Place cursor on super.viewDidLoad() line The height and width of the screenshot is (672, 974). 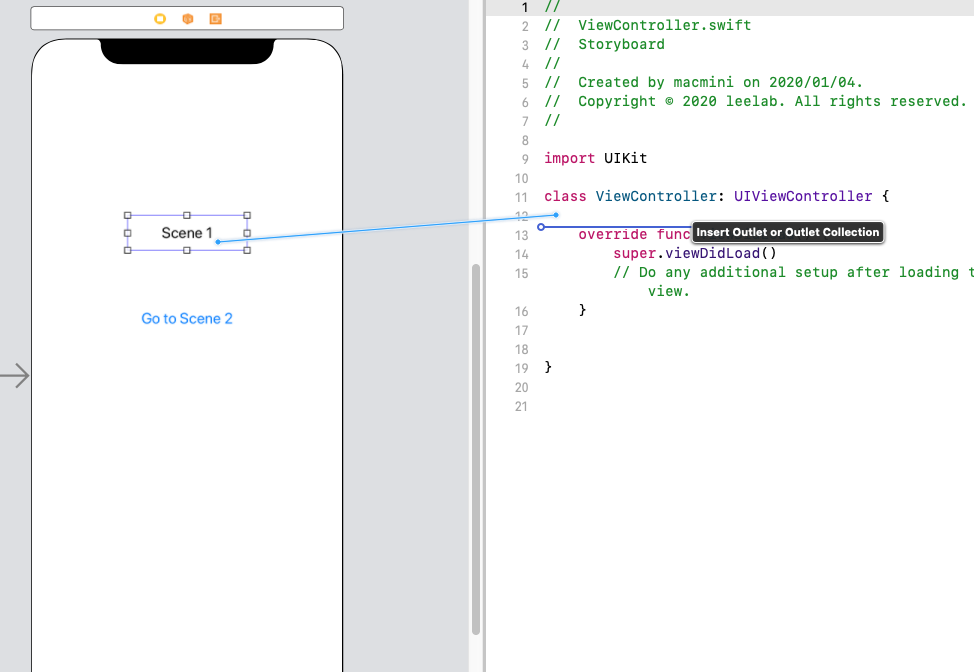click(x=695, y=253)
